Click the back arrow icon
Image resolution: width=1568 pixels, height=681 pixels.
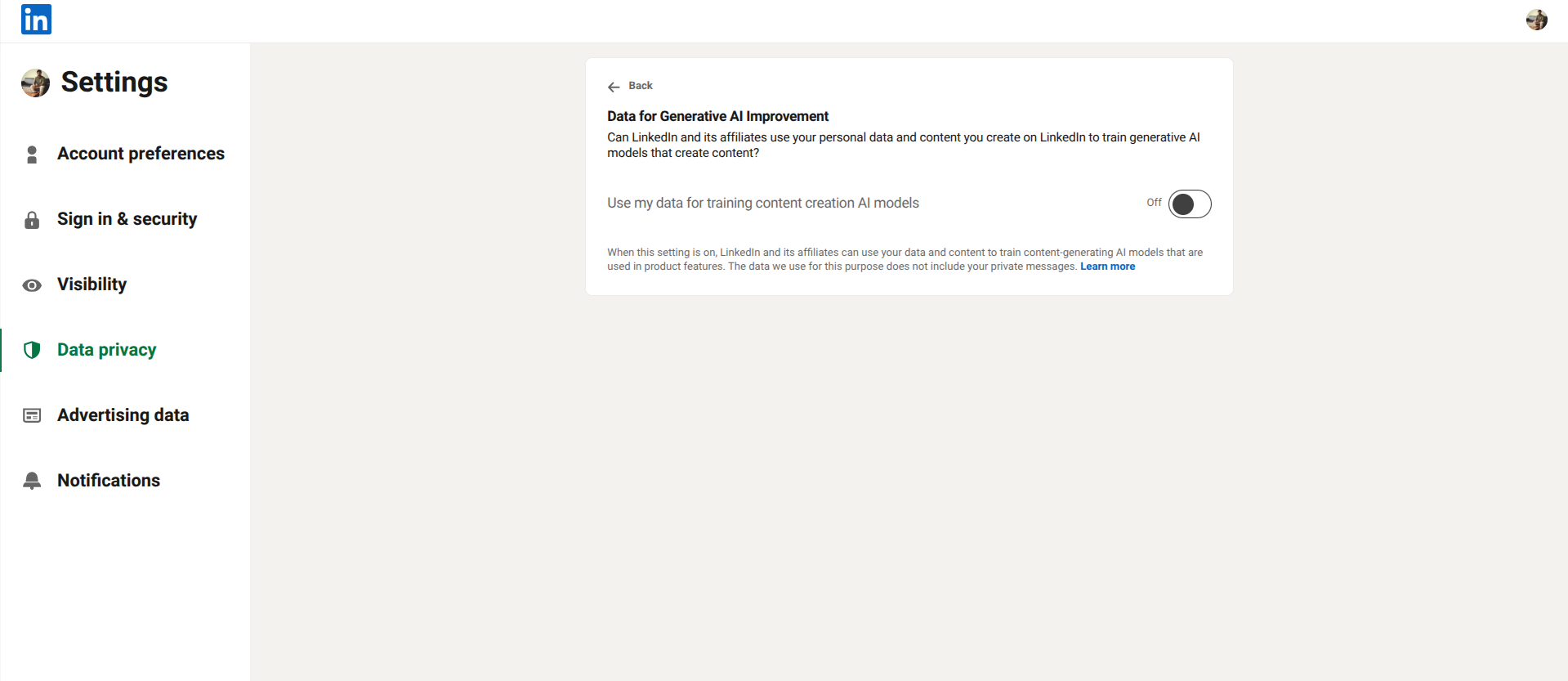pos(614,87)
